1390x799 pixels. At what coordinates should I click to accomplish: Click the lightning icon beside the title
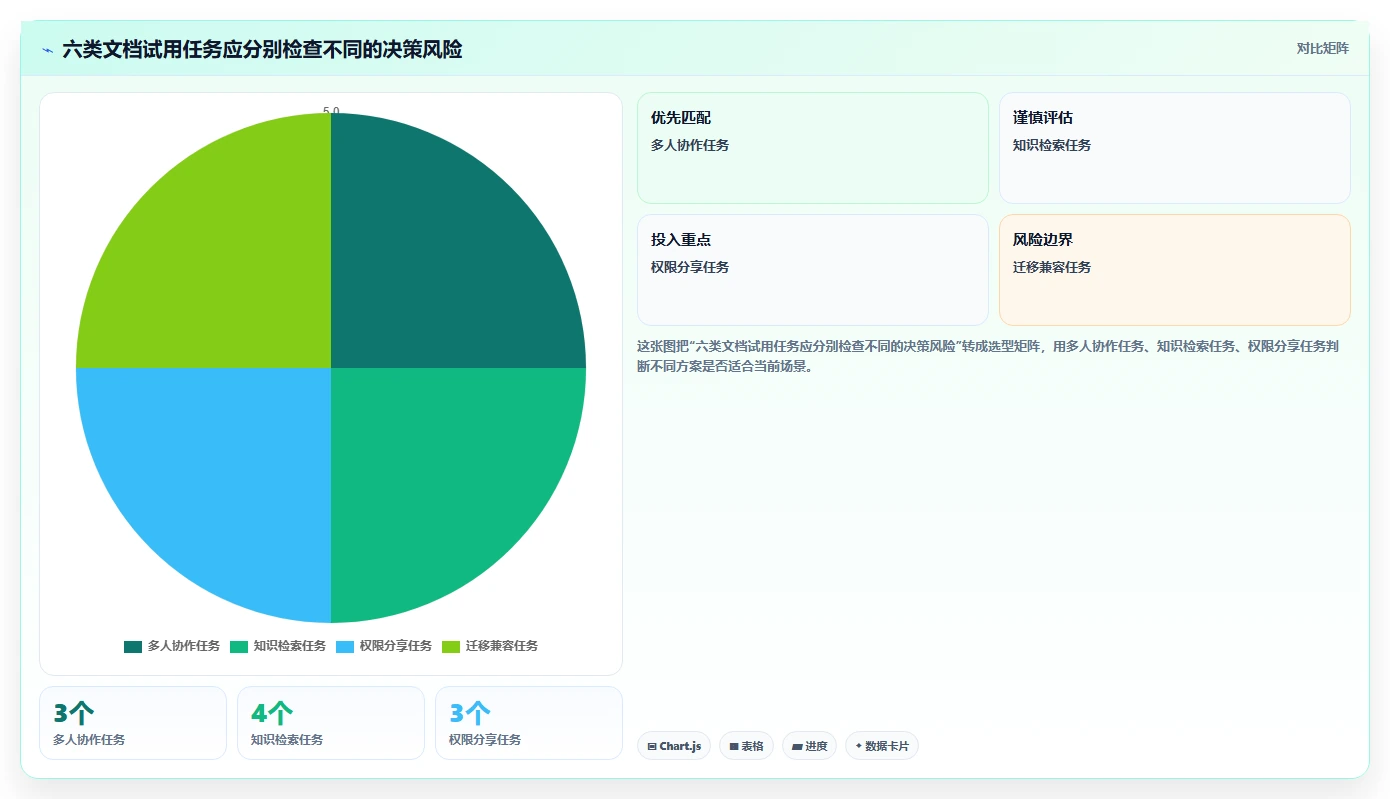(x=48, y=50)
